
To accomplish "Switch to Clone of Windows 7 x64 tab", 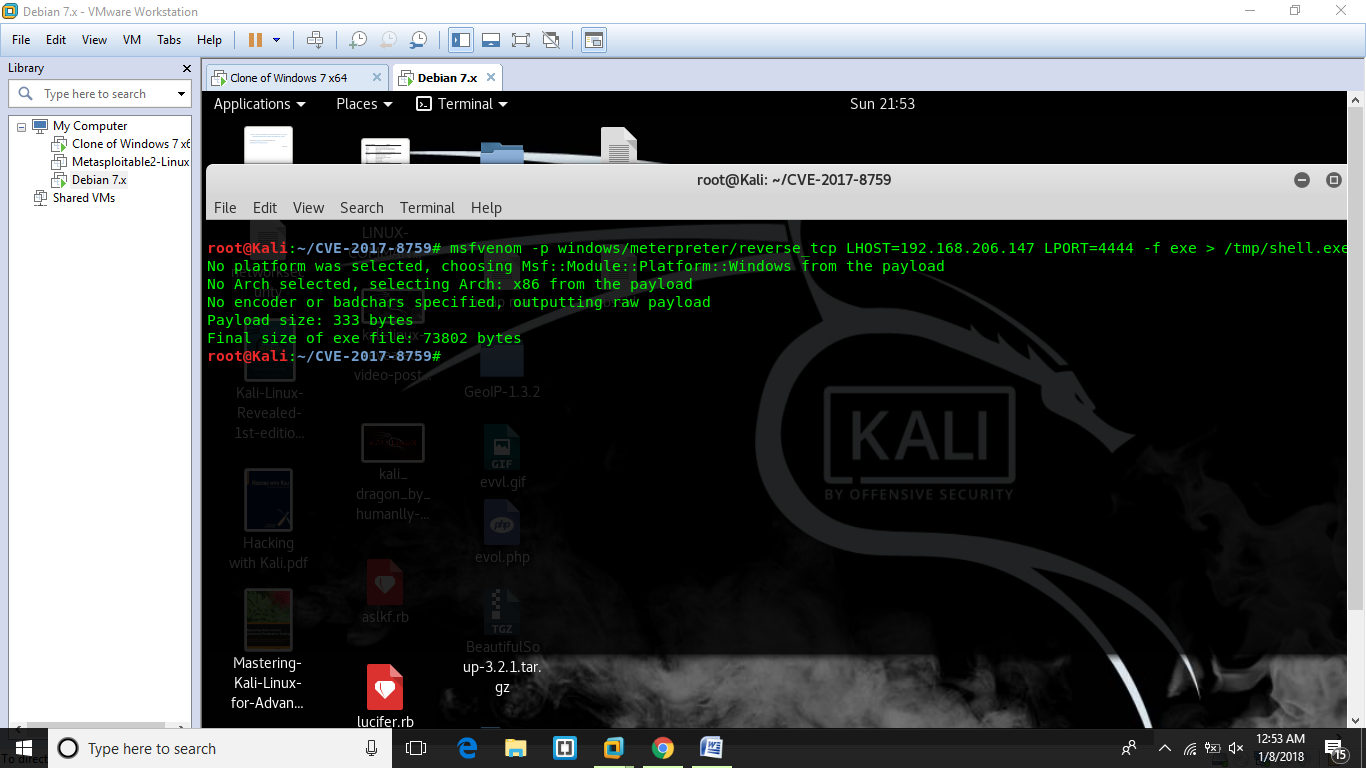I will (288, 77).
